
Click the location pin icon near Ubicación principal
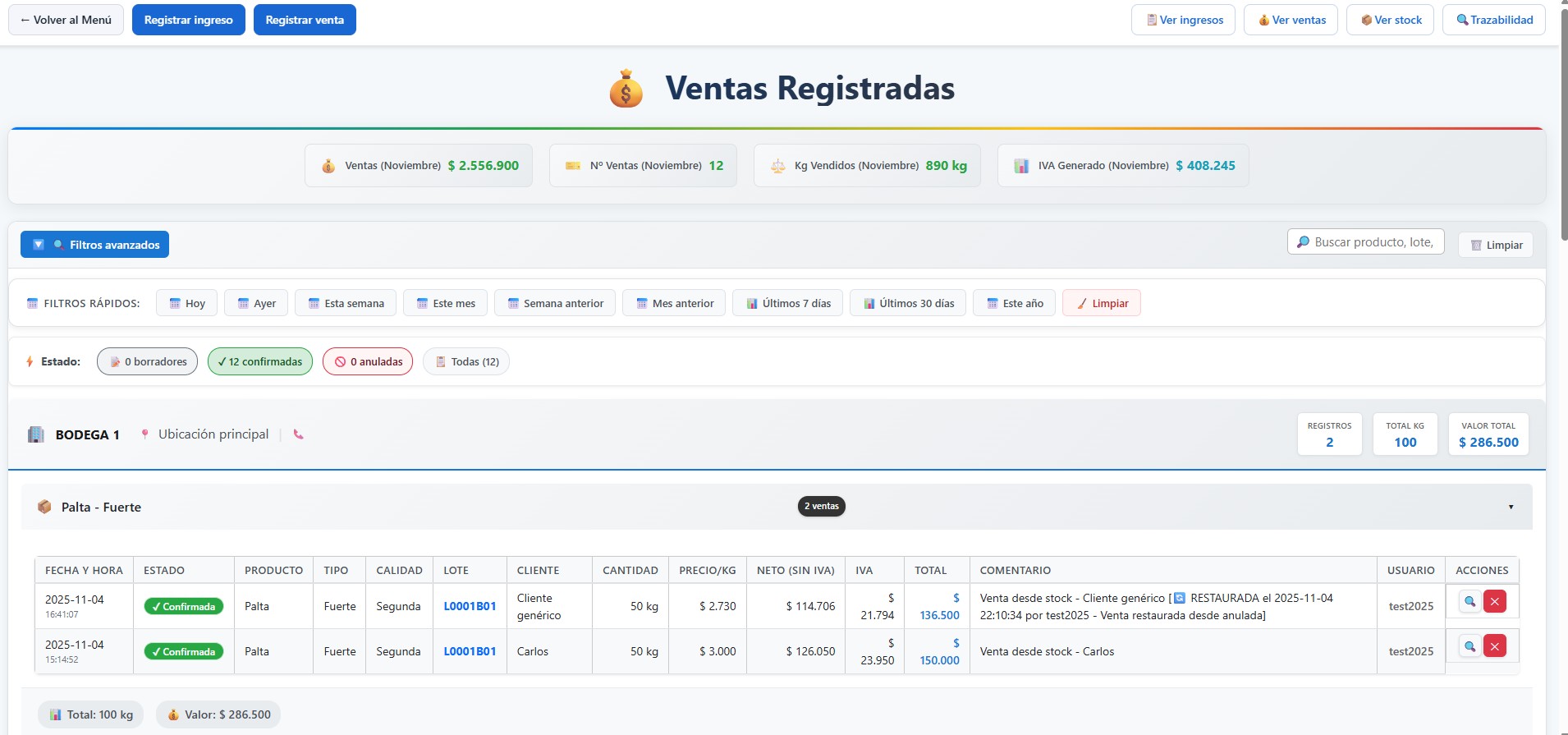[x=144, y=434]
